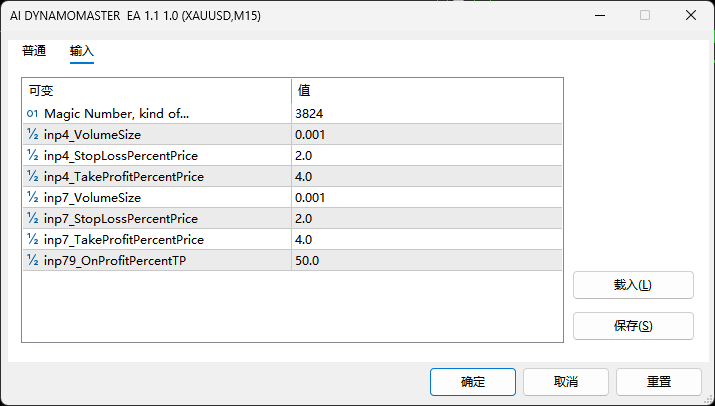The image size is (715, 406).
Task: Click the ½ icon beside inp7_TakeProfitPercentPrice
Action: [x=32, y=240]
